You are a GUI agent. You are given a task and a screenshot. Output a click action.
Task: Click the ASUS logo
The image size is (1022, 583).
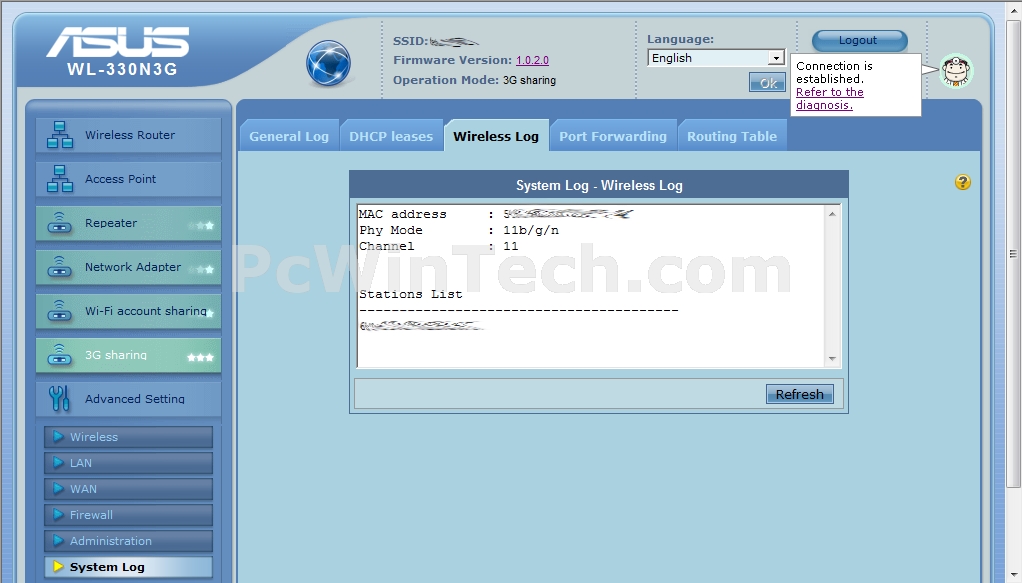coord(118,42)
